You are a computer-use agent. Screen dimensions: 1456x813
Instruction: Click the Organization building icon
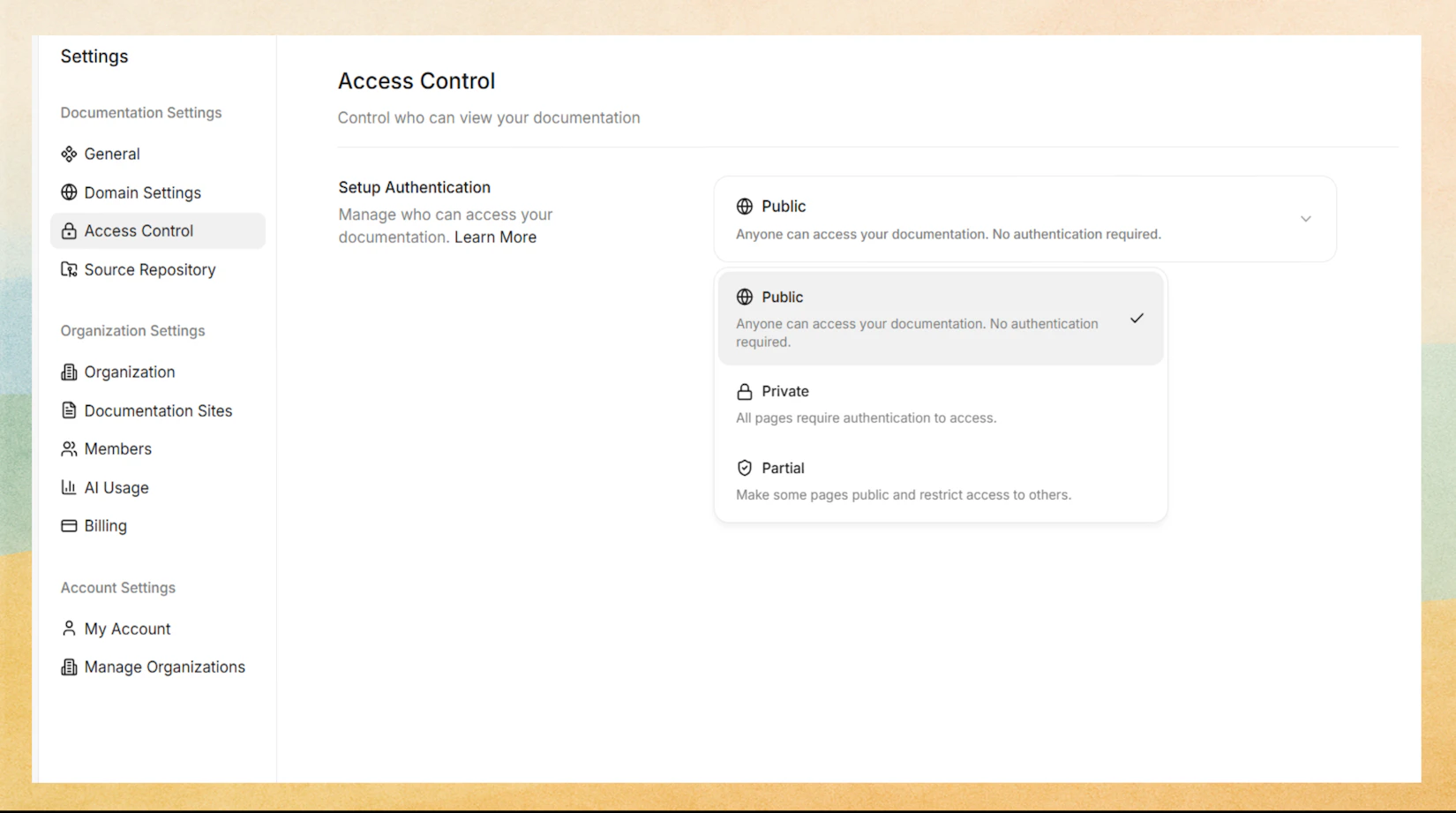coord(69,372)
